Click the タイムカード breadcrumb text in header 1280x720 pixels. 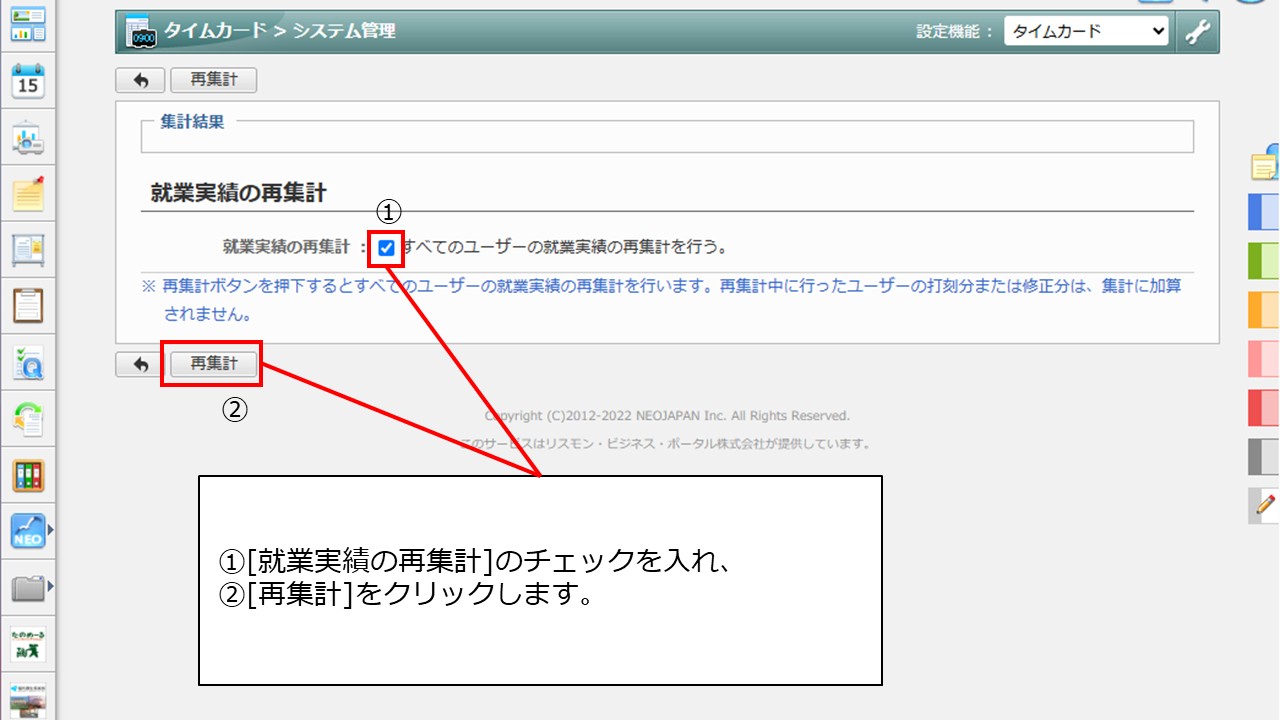[x=215, y=32]
